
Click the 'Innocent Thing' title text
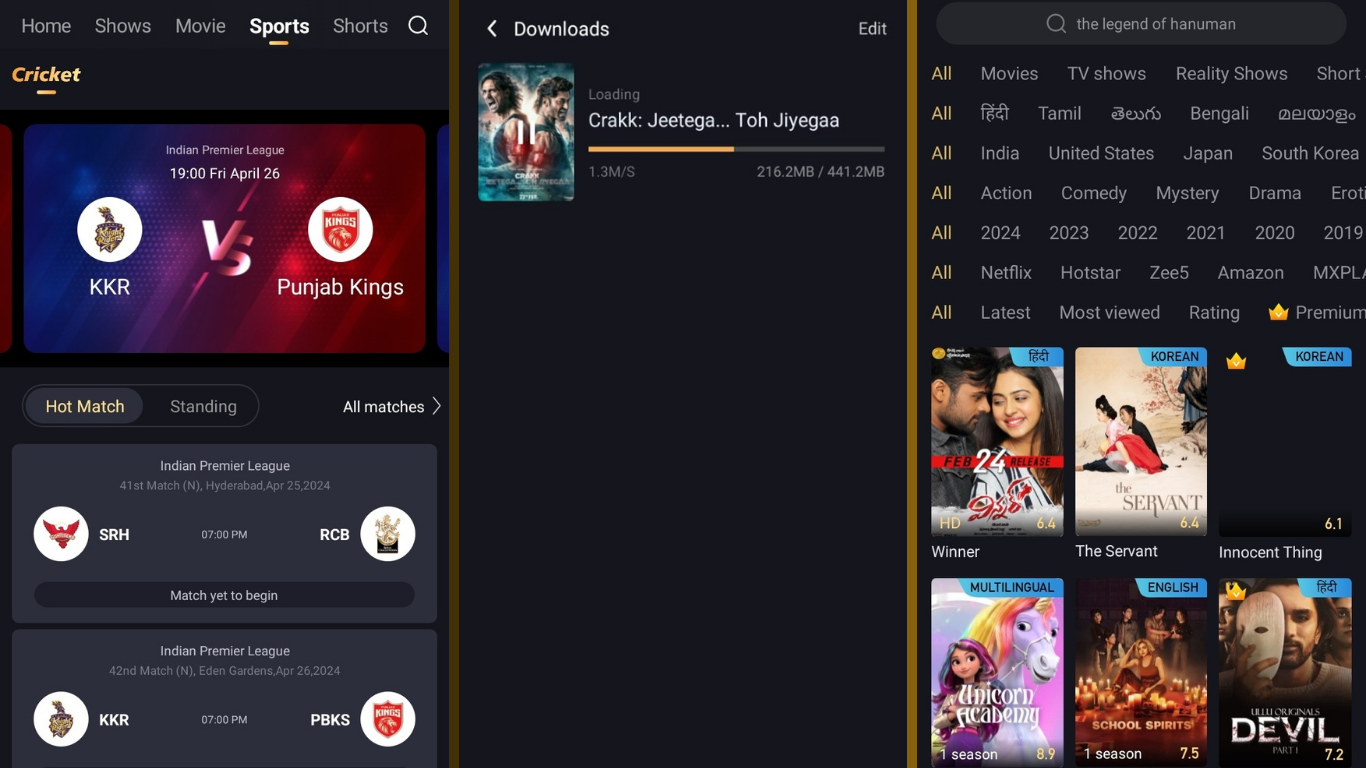coord(1270,552)
